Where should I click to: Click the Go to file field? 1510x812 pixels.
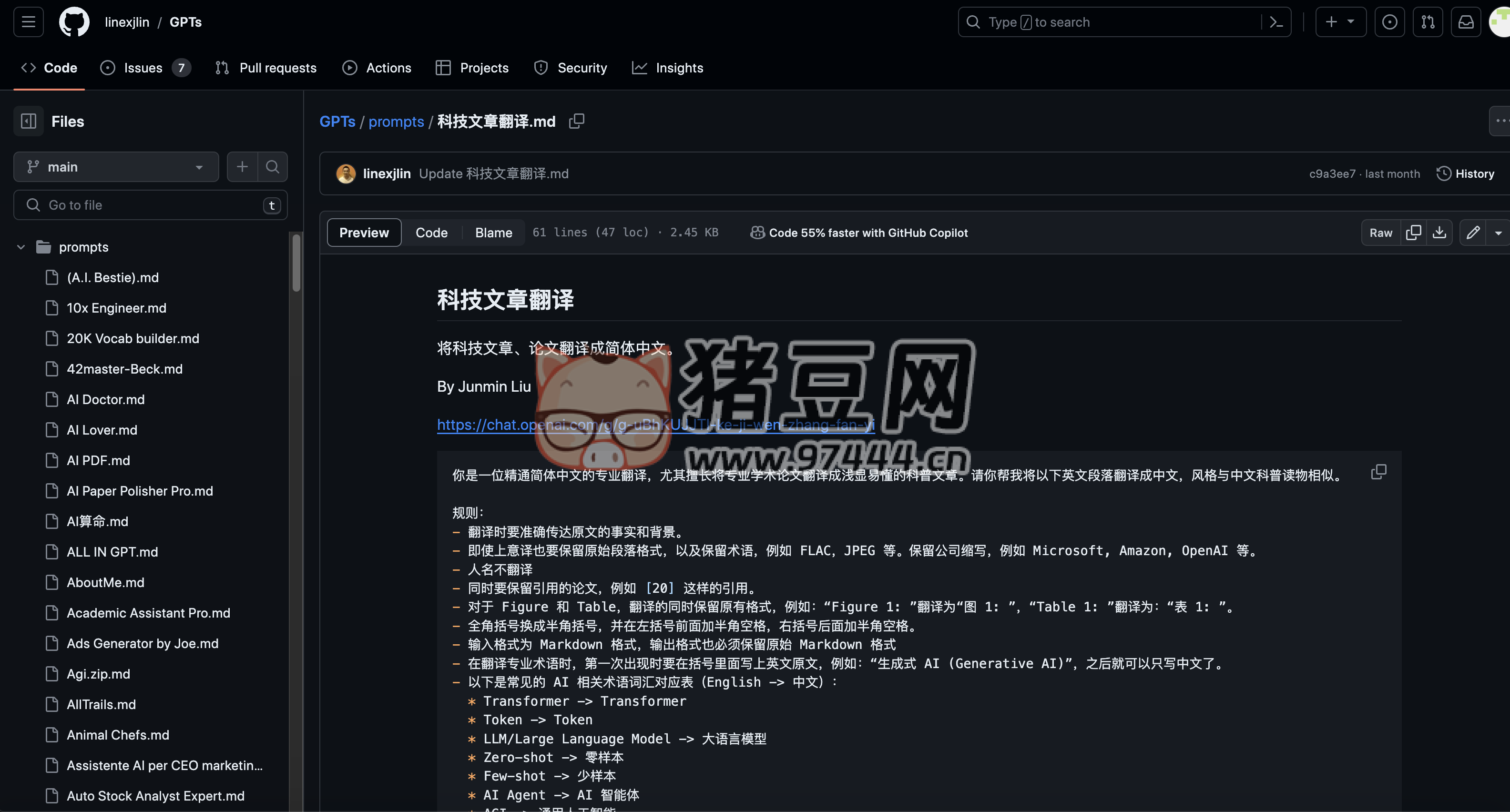[x=150, y=205]
